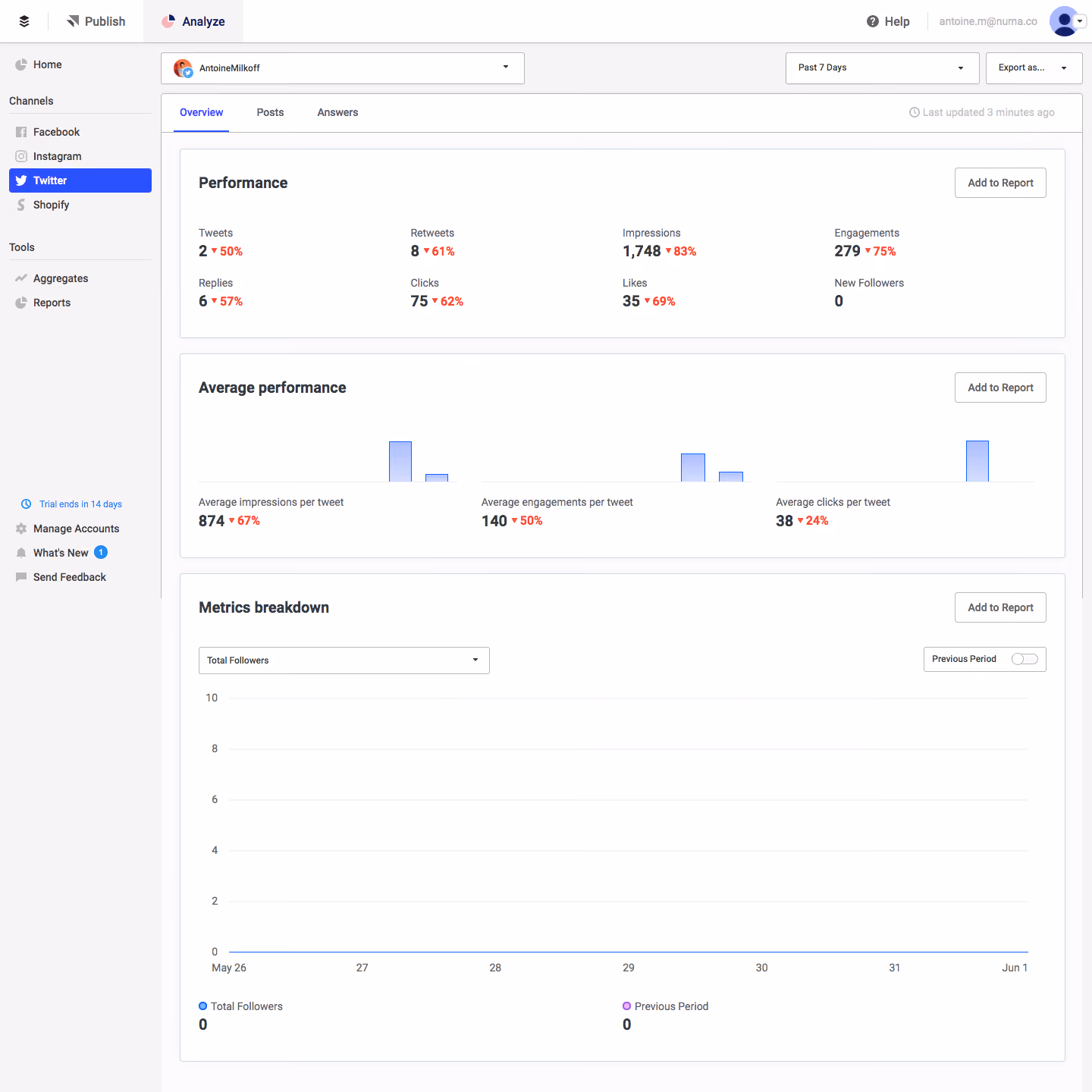Click the tallest average impressions bar
Viewport: 1092px width, 1092px height.
tap(400, 461)
